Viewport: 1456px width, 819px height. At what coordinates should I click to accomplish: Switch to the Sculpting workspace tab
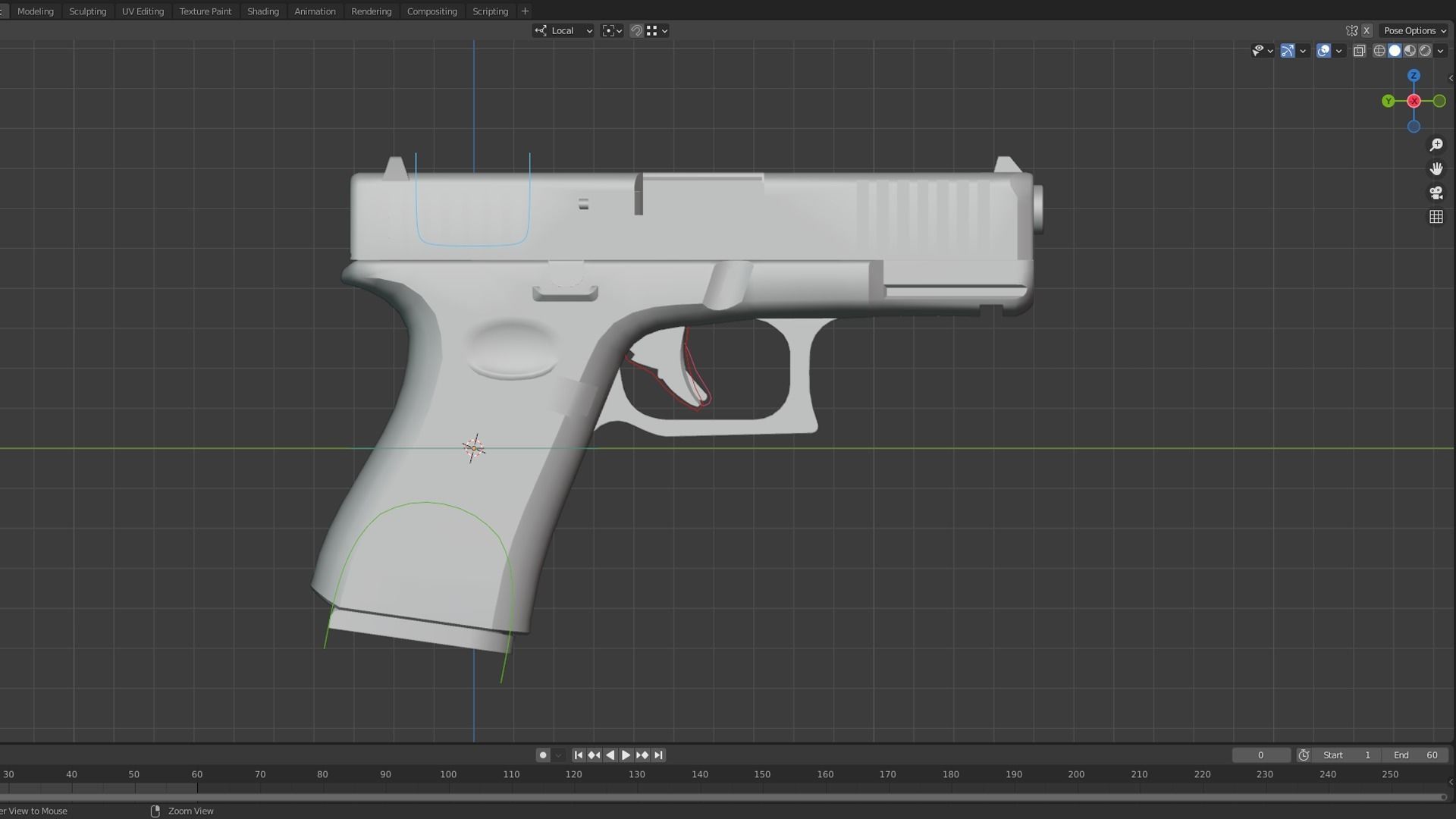87,11
